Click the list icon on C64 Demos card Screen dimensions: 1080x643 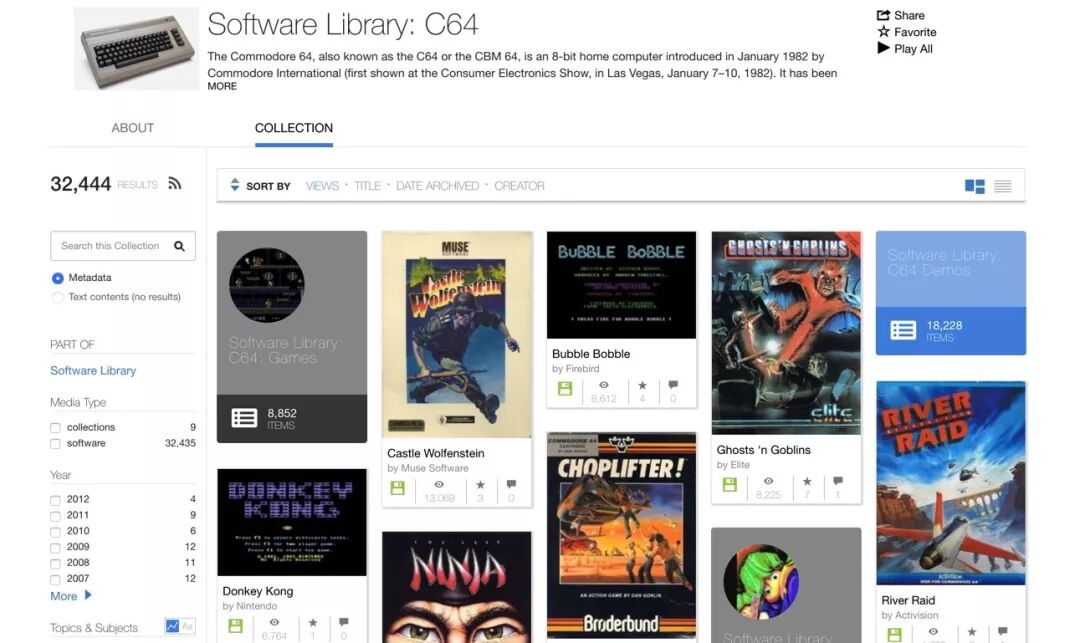[903, 330]
